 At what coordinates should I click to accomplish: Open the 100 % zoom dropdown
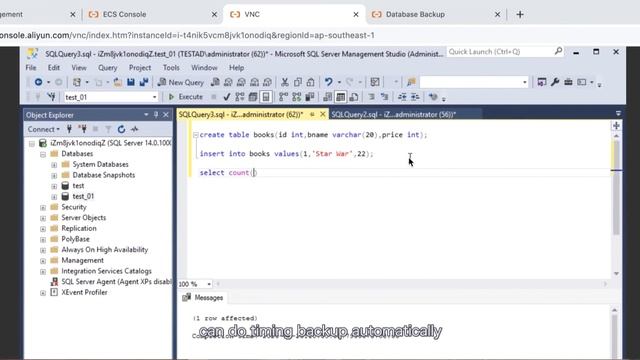click(x=209, y=284)
